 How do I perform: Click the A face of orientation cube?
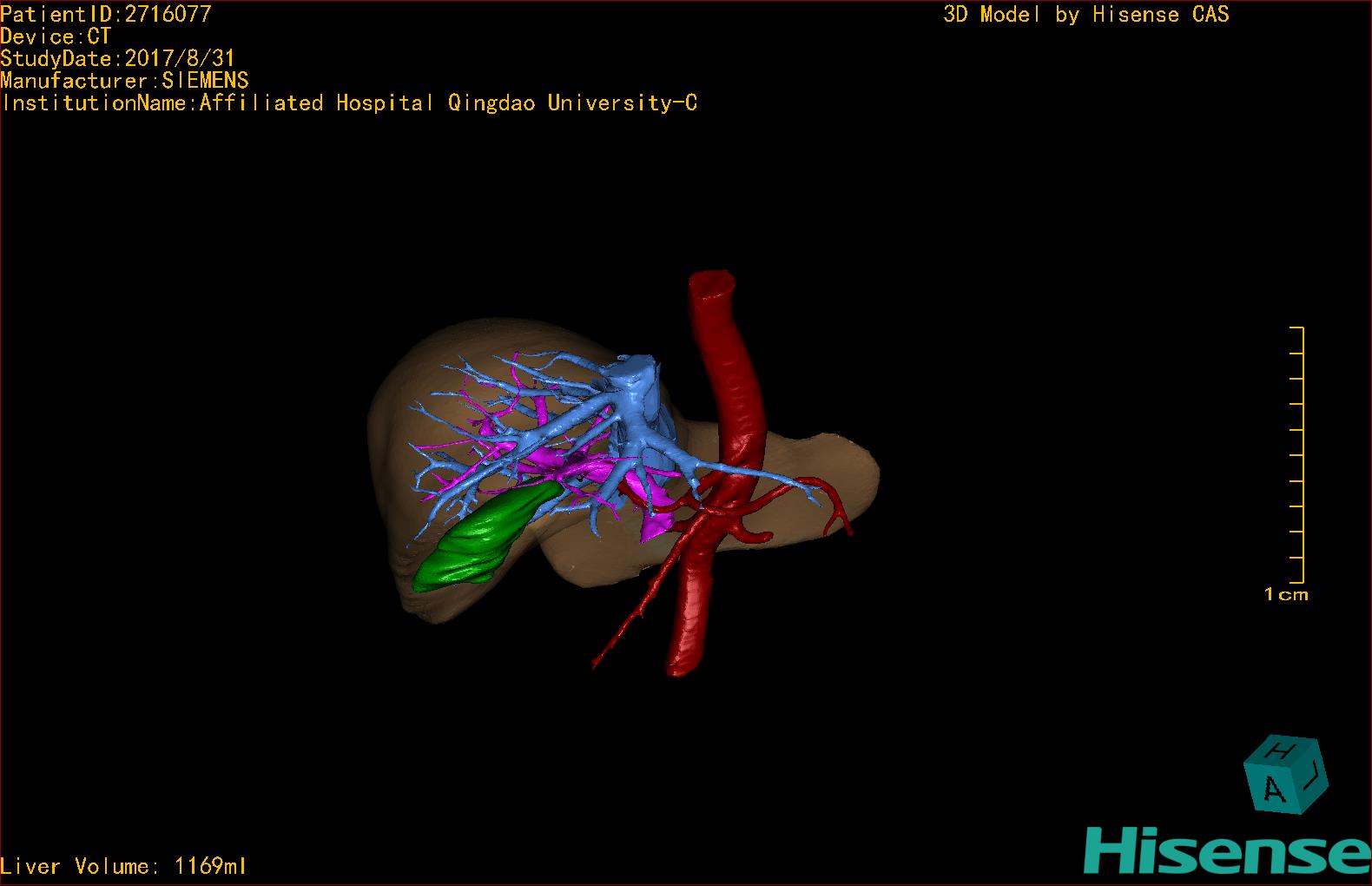click(x=1273, y=790)
